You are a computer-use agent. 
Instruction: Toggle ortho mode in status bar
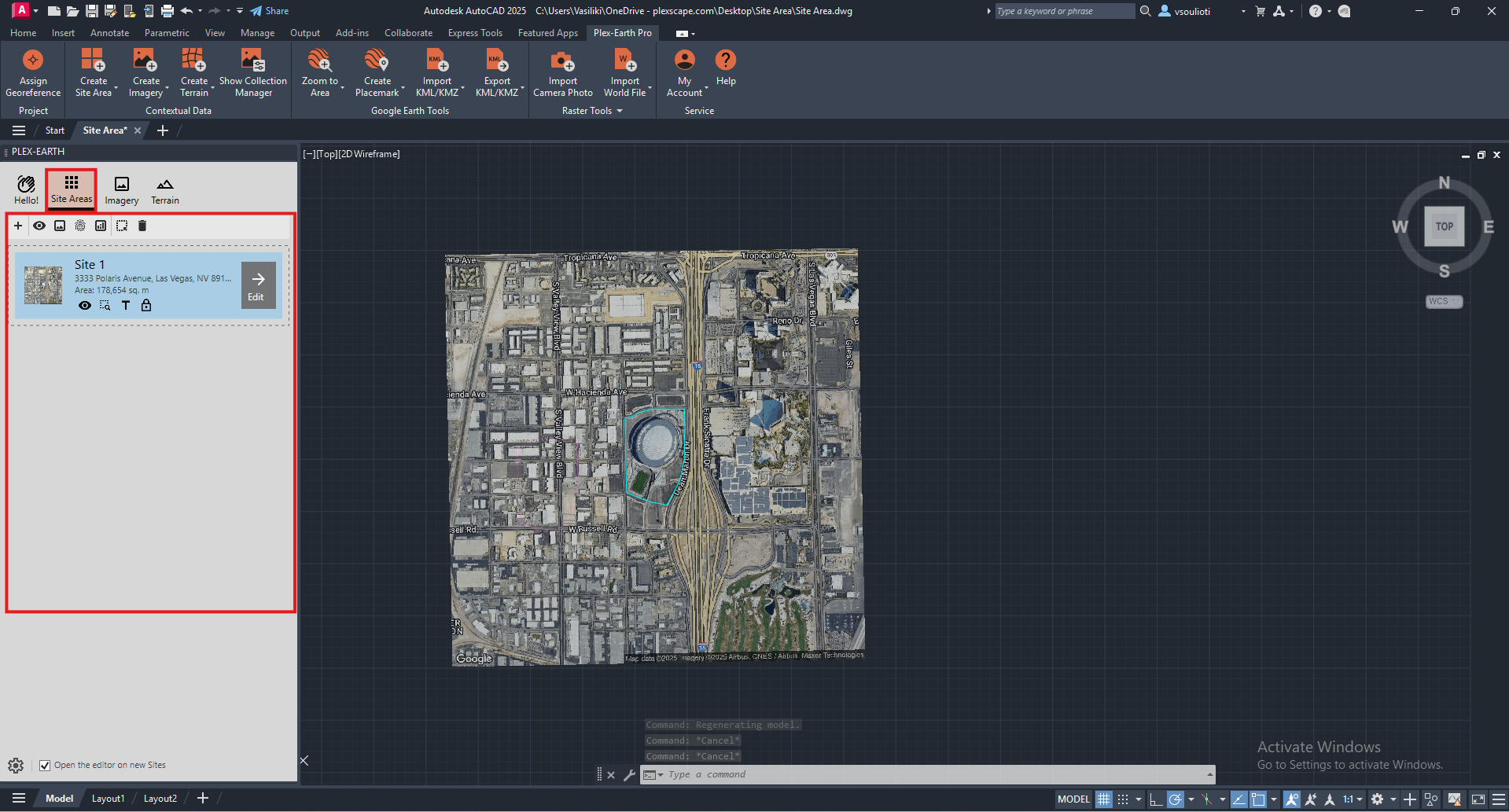click(1156, 799)
